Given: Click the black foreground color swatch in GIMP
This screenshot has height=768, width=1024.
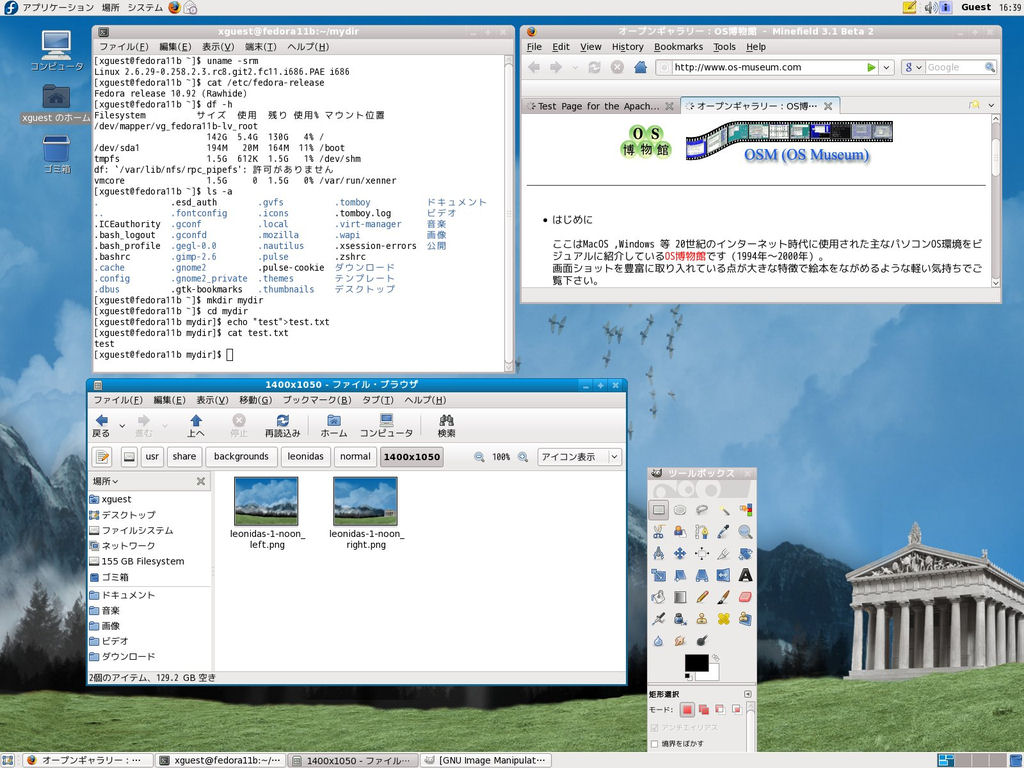Looking at the screenshot, I should click(696, 663).
